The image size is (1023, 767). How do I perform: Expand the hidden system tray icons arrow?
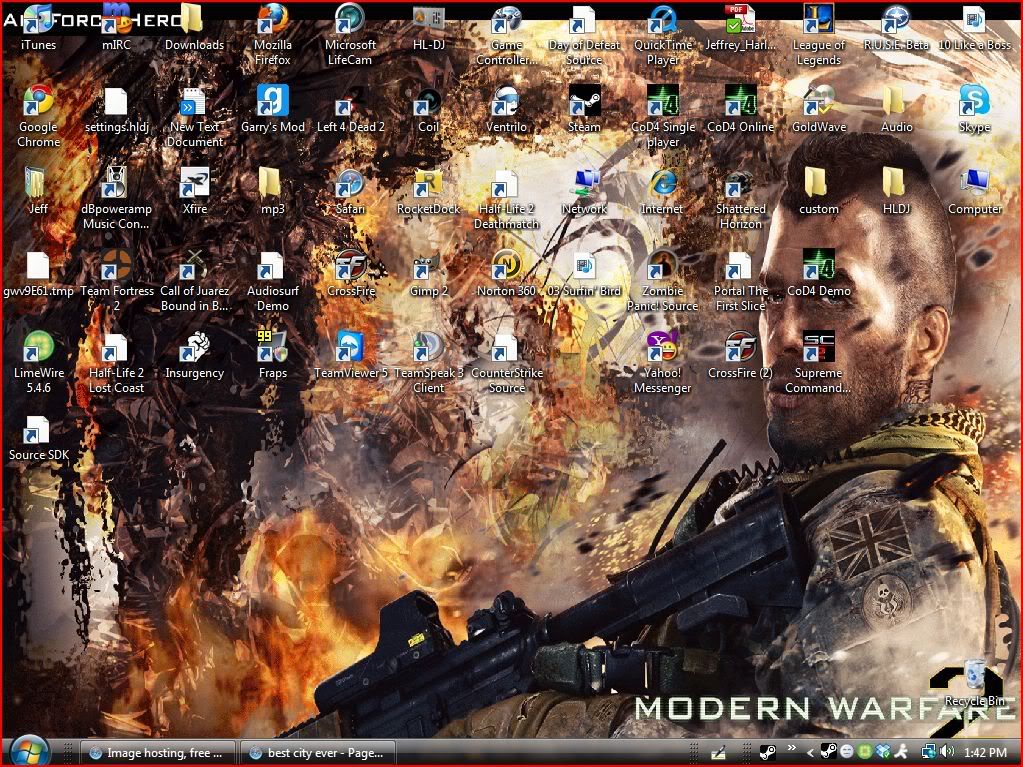coord(808,752)
